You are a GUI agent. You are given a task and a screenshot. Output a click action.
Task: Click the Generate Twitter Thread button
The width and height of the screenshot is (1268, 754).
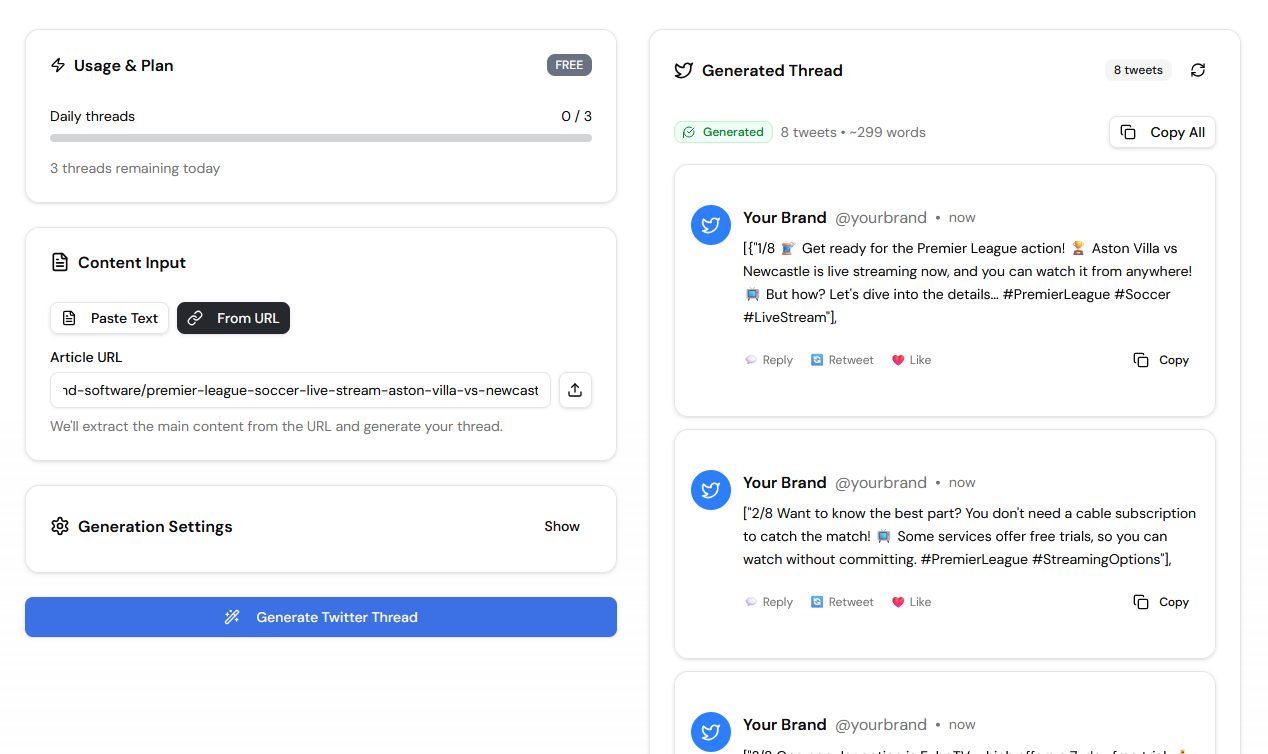(x=321, y=617)
